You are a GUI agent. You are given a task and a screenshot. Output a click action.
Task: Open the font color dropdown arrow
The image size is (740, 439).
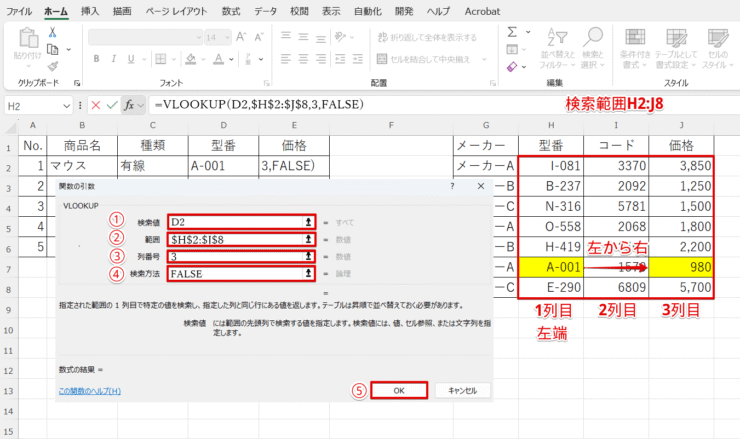(231, 59)
